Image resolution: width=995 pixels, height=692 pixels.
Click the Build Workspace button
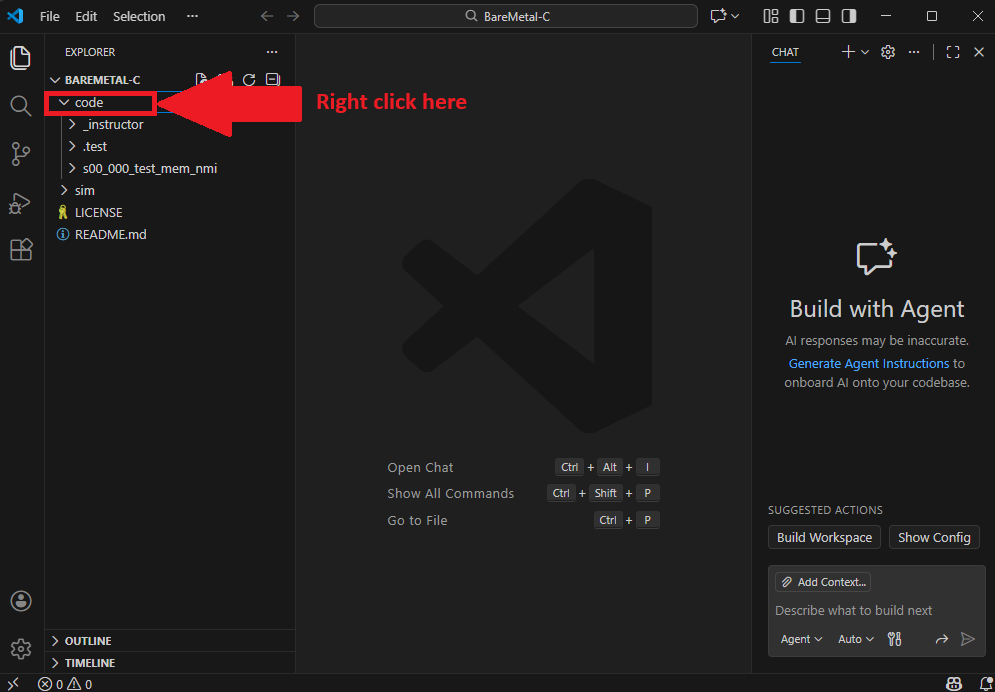[x=824, y=537]
